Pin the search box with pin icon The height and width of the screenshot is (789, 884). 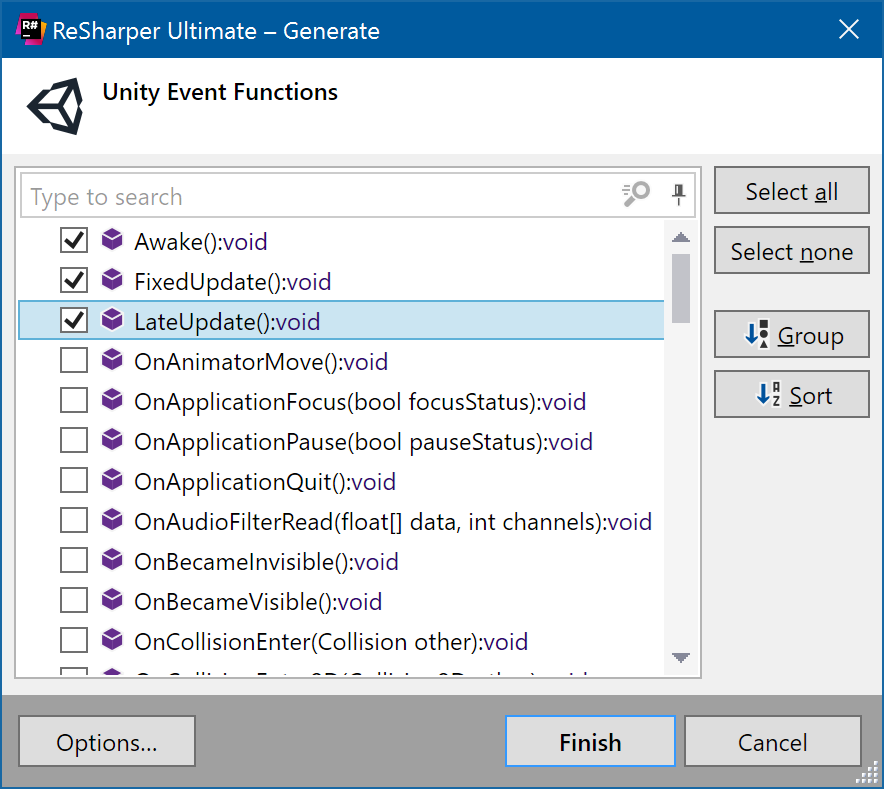pyautogui.click(x=679, y=195)
